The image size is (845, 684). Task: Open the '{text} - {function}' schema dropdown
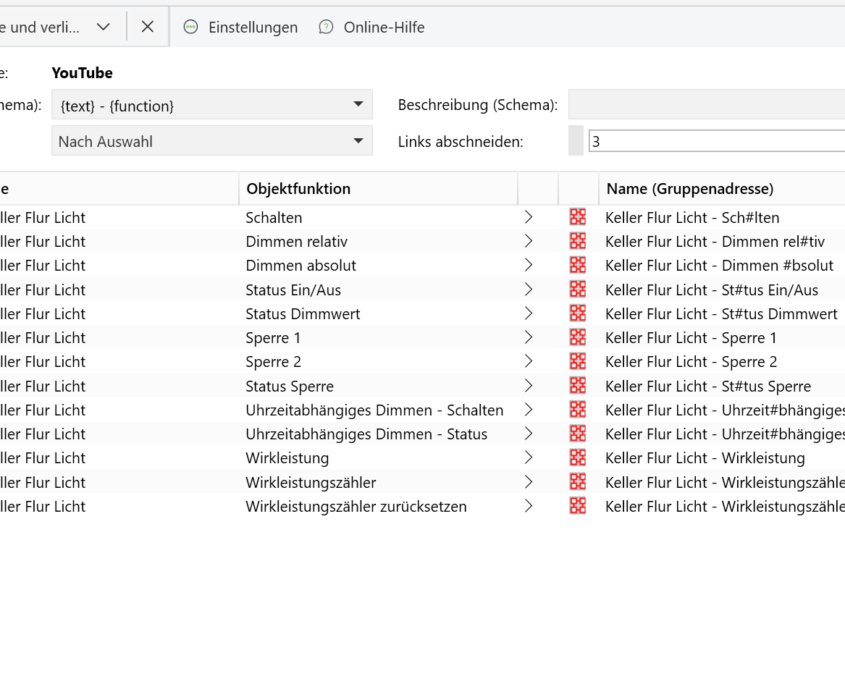click(x=212, y=105)
